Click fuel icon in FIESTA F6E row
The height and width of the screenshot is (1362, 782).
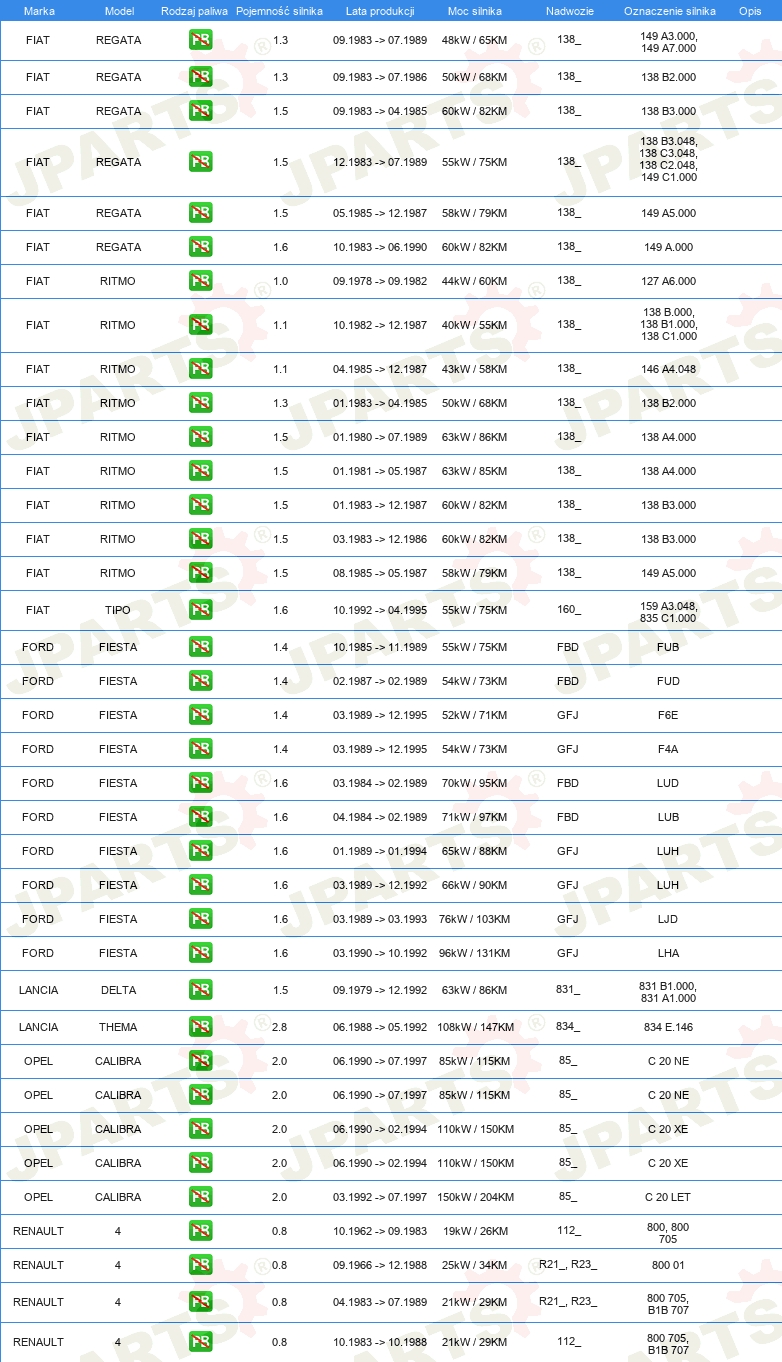pyautogui.click(x=200, y=715)
